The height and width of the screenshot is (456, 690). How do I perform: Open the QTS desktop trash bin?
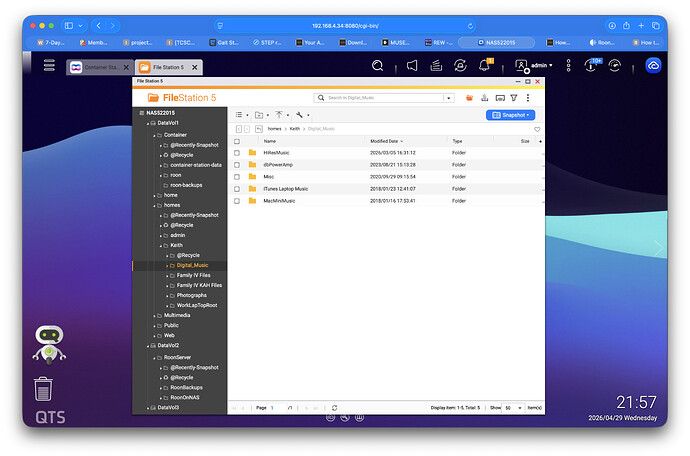43,389
